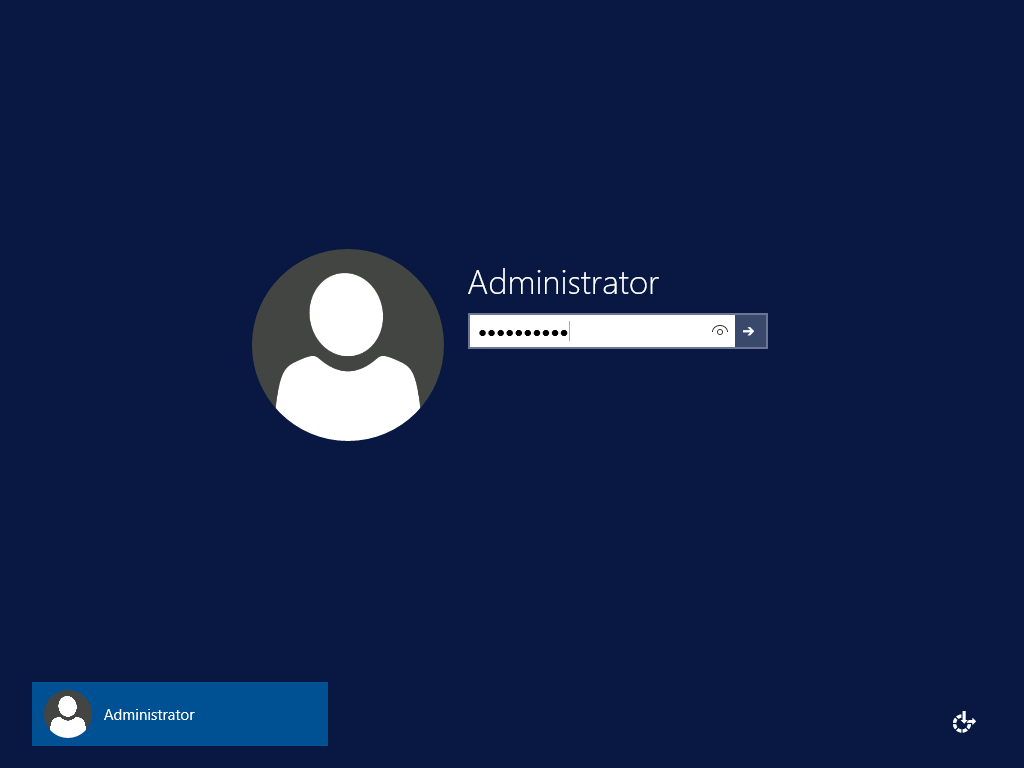Toggle password visibility in the login field
The height and width of the screenshot is (768, 1024).
719,331
